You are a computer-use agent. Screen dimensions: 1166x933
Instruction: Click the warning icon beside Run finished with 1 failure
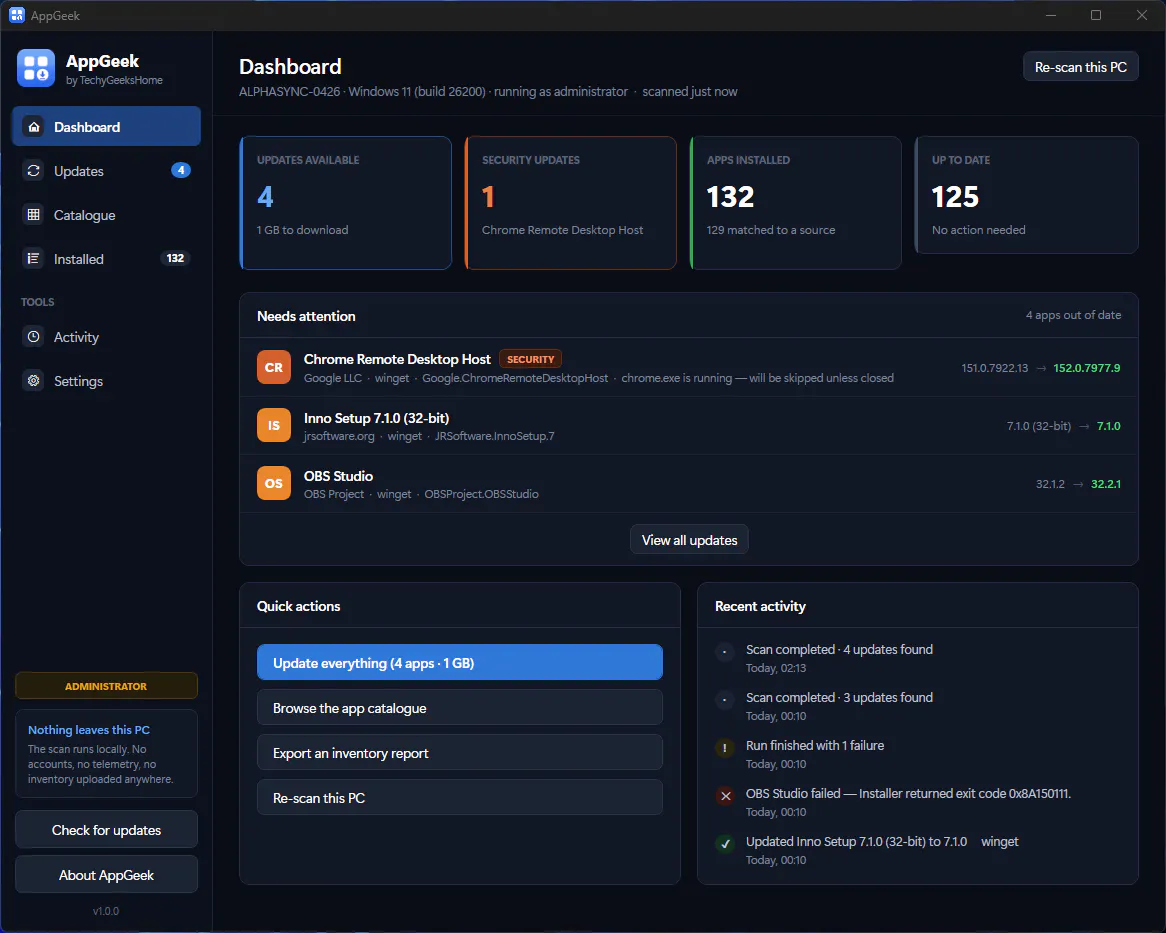pos(725,748)
